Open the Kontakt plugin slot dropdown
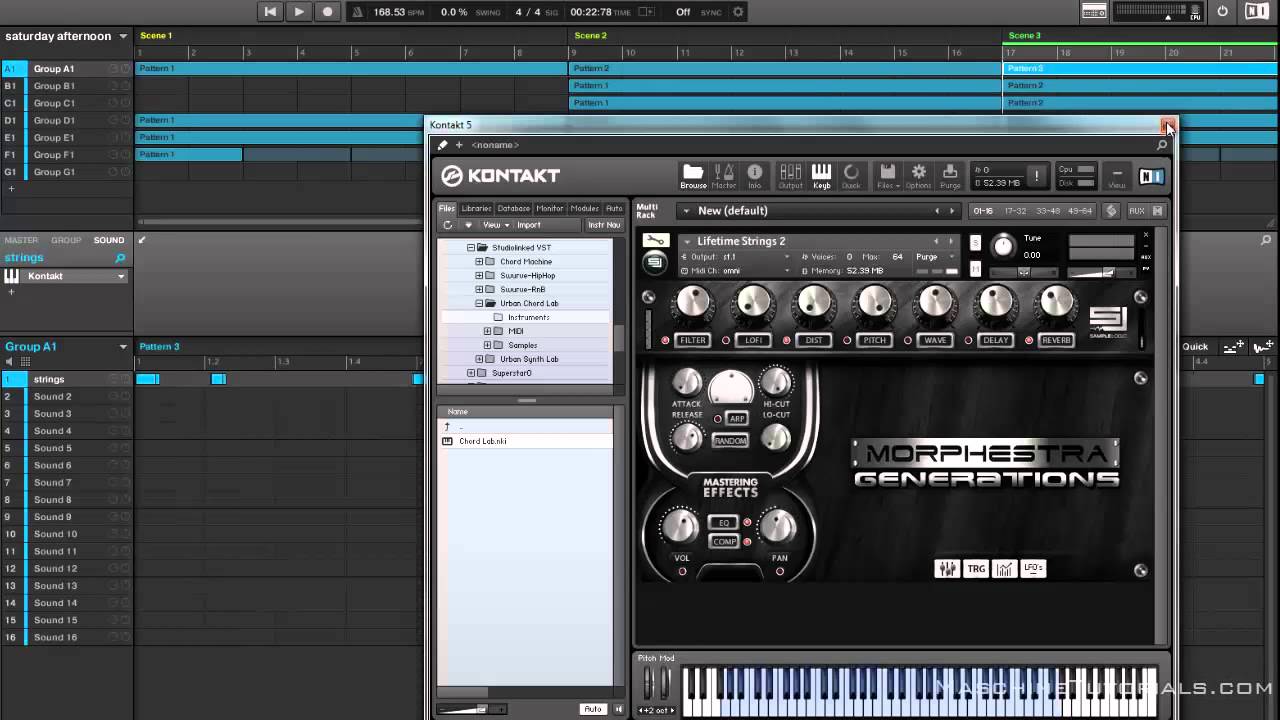The width and height of the screenshot is (1280, 720). pyautogui.click(x=121, y=276)
